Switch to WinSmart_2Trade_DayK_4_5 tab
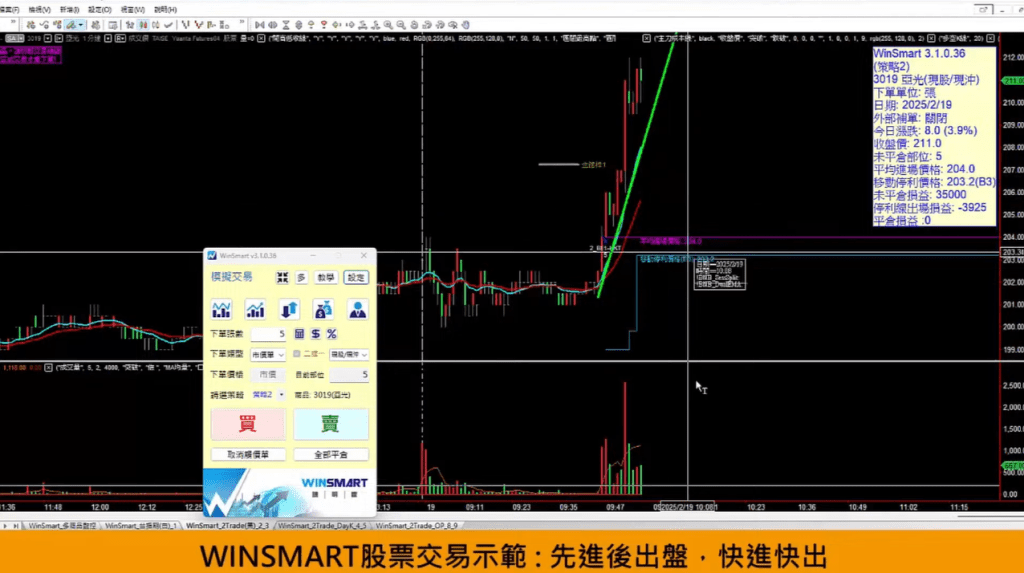The height and width of the screenshot is (573, 1024). [322, 525]
